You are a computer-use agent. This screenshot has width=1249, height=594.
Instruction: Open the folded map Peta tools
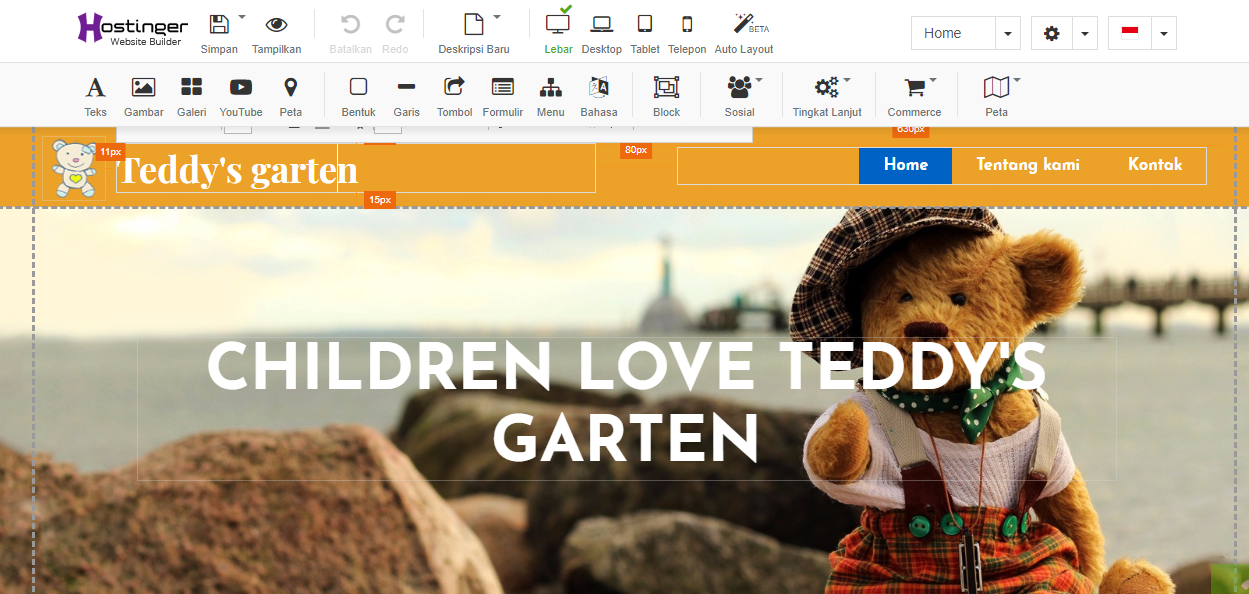tap(996, 96)
